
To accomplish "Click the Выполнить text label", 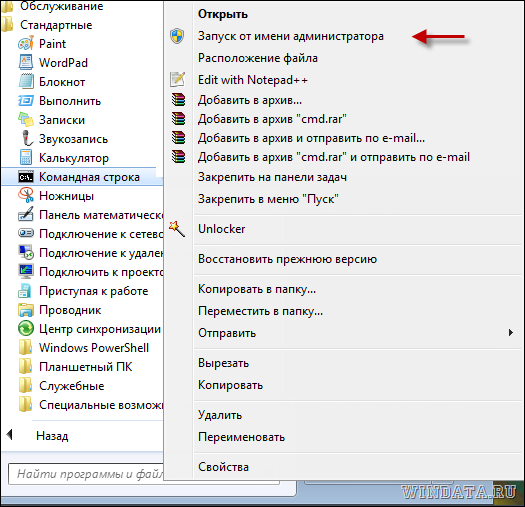I will (x=70, y=101).
